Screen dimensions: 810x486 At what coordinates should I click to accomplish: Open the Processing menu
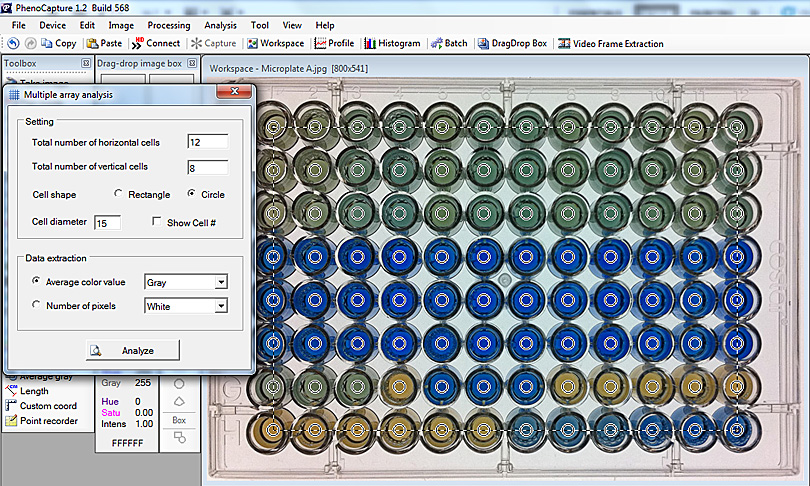pyautogui.click(x=168, y=25)
